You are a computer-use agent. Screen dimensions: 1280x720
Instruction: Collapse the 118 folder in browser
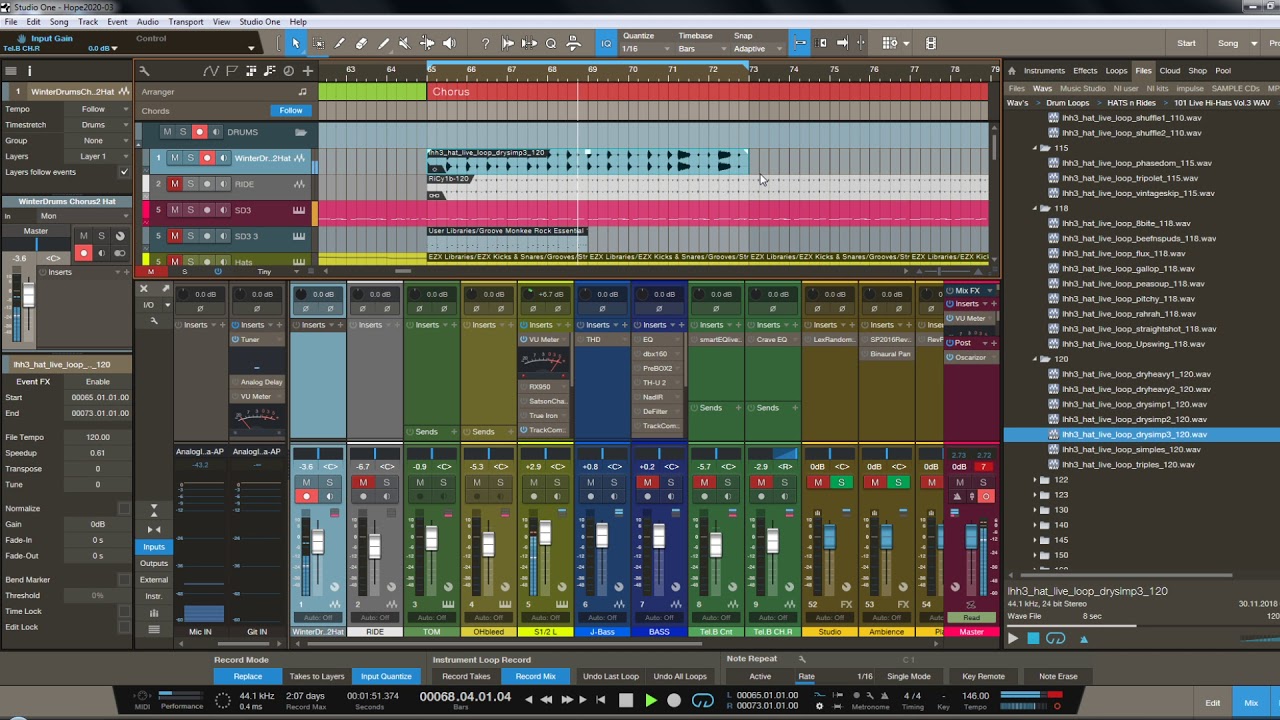point(1035,208)
